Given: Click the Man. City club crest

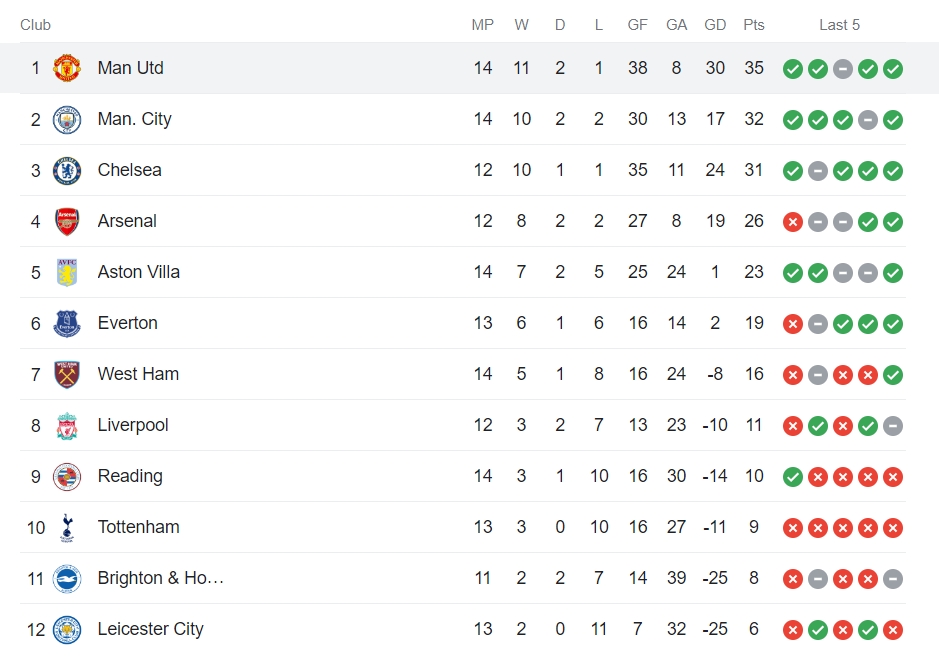Looking at the screenshot, I should pos(67,119).
